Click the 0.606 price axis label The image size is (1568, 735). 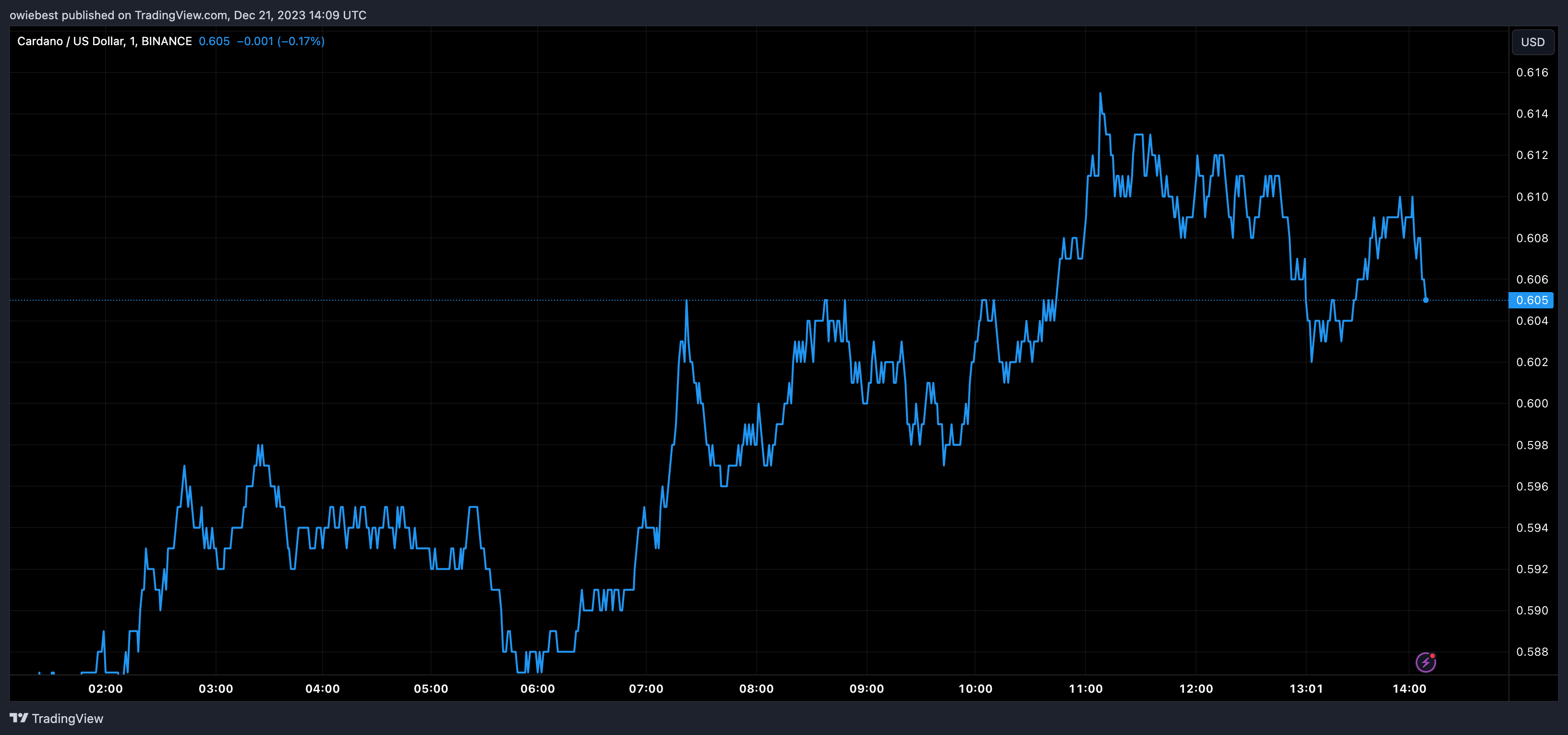click(x=1532, y=280)
